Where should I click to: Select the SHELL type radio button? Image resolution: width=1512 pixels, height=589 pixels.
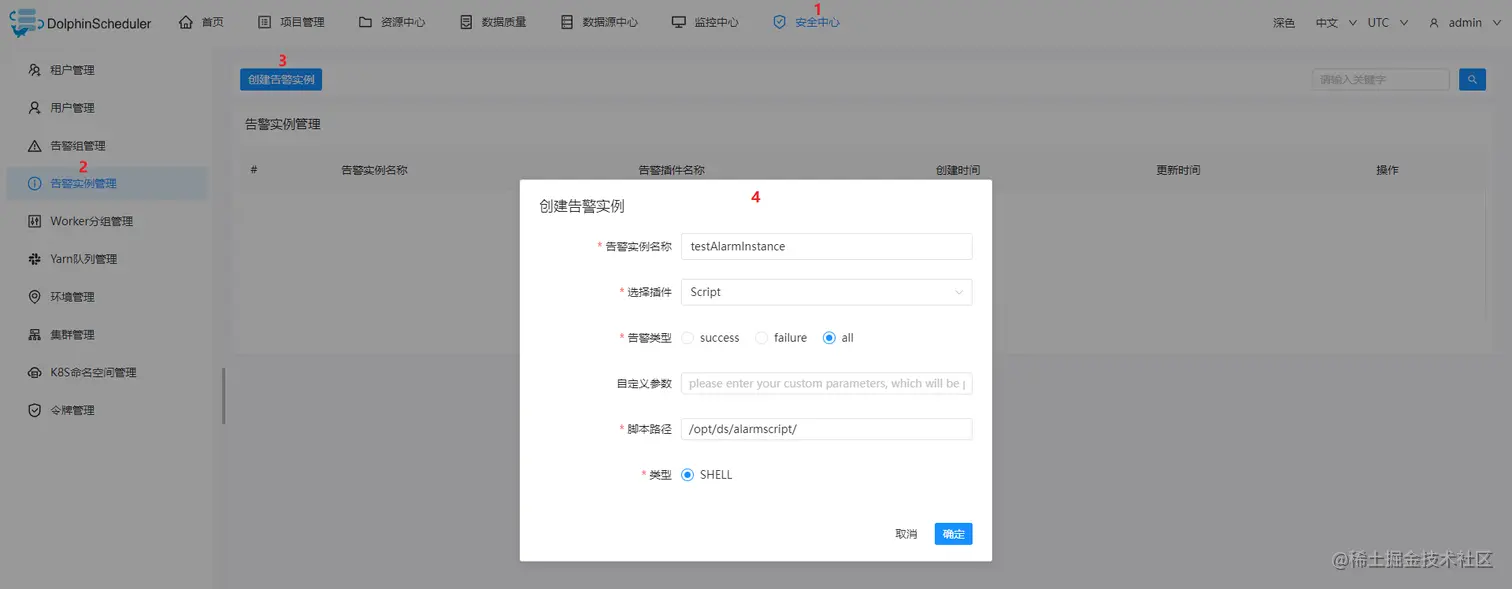pyautogui.click(x=688, y=474)
